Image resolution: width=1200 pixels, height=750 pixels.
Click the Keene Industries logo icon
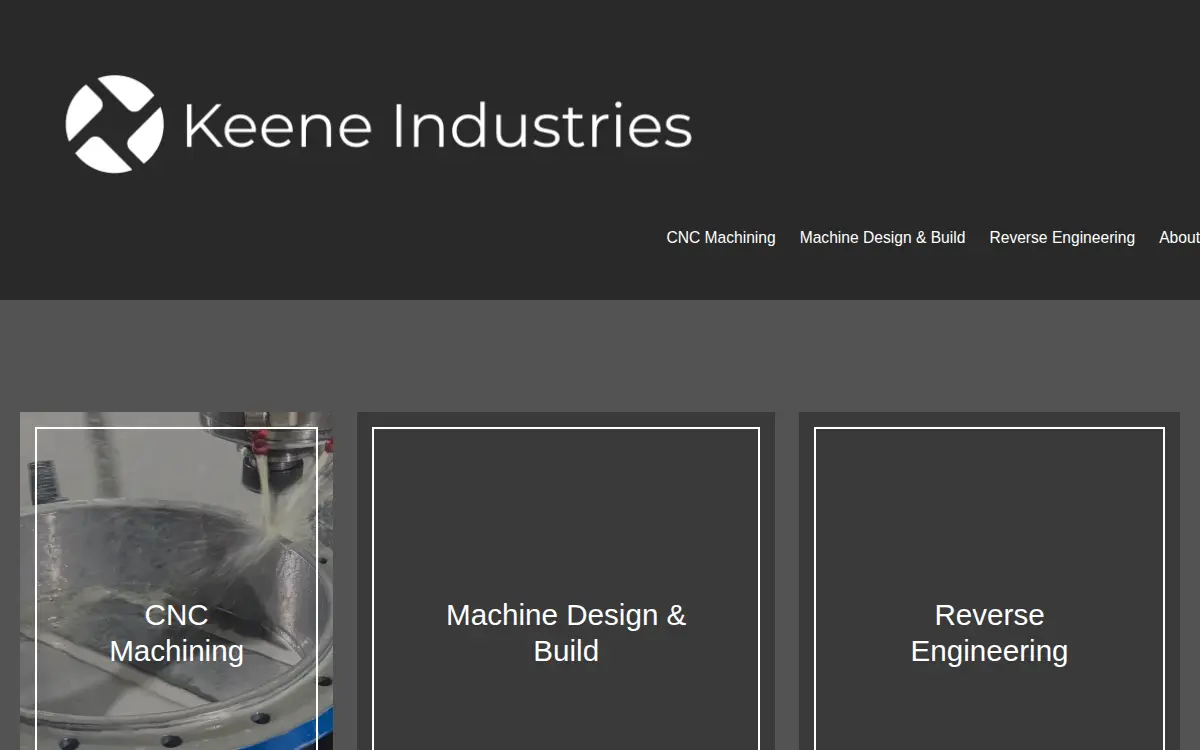[115, 124]
